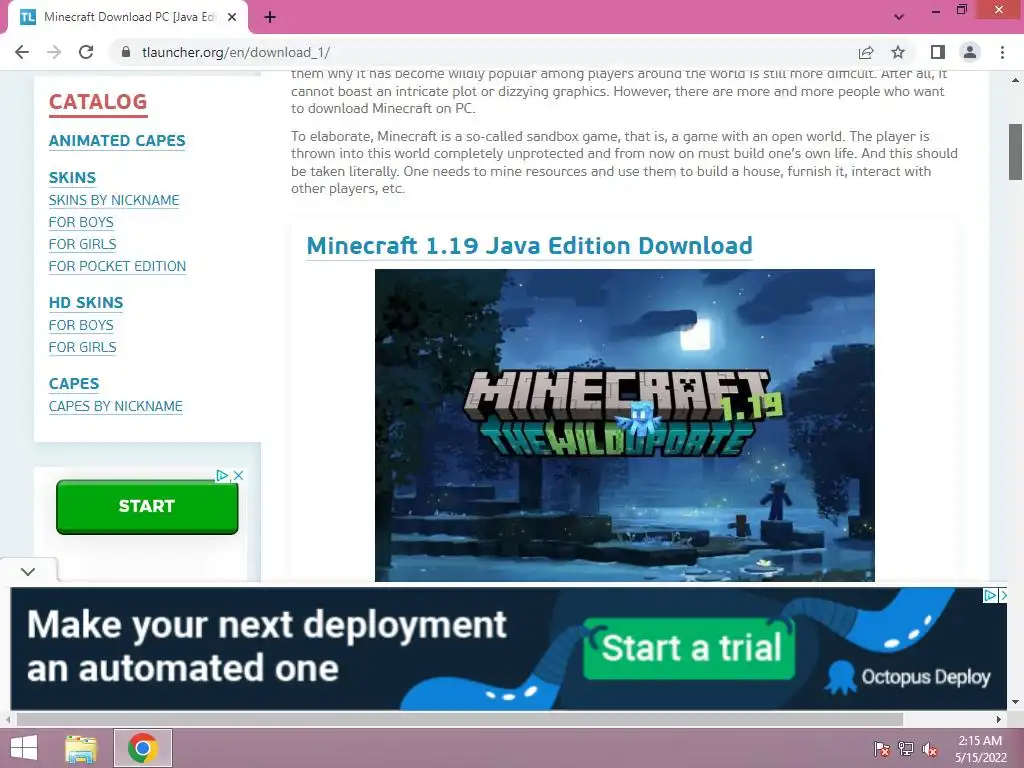Click the tlauncher.org address bar
Image resolution: width=1024 pixels, height=768 pixels.
pos(483,52)
